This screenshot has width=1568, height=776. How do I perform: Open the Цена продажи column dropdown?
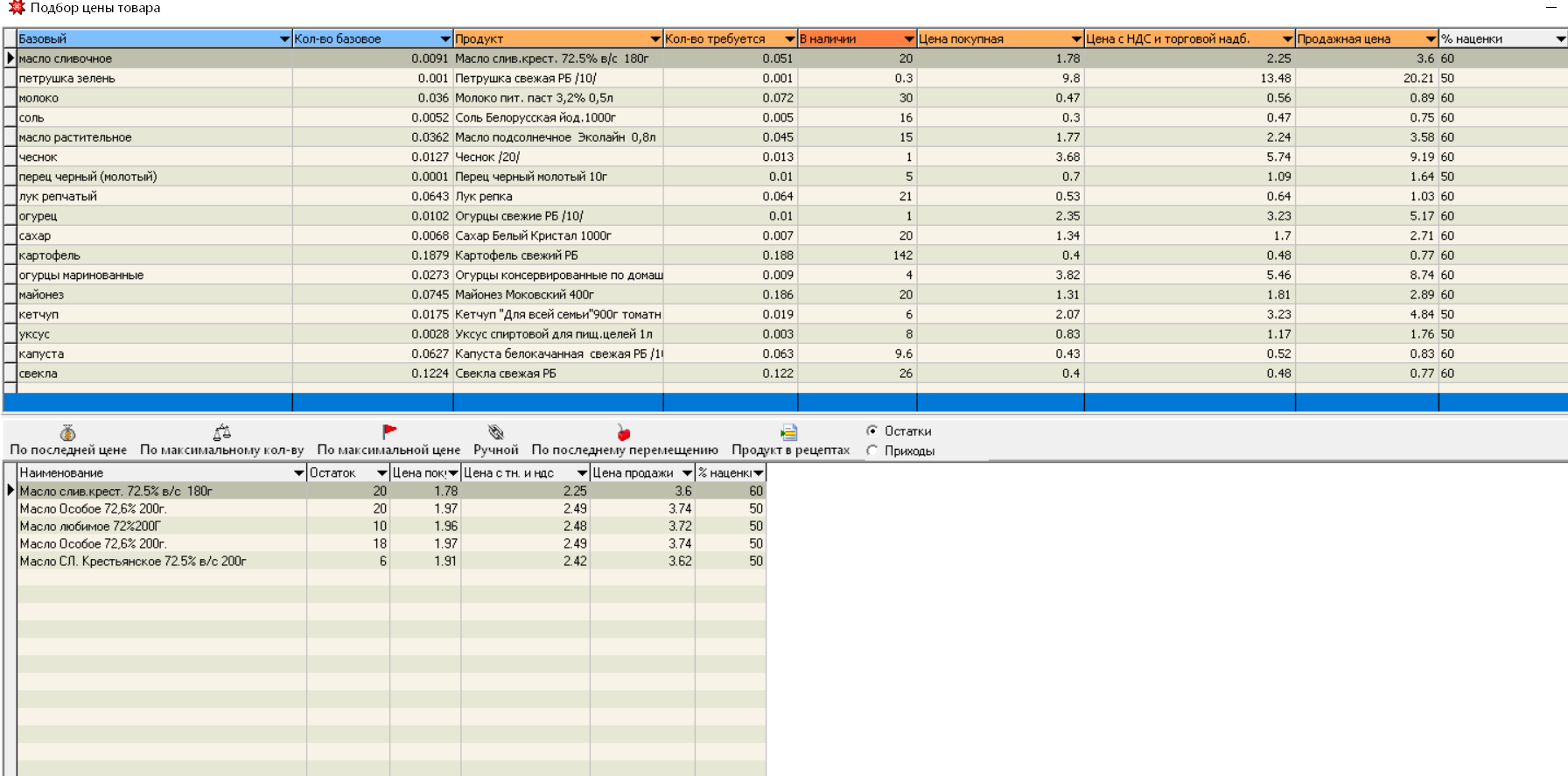point(687,472)
